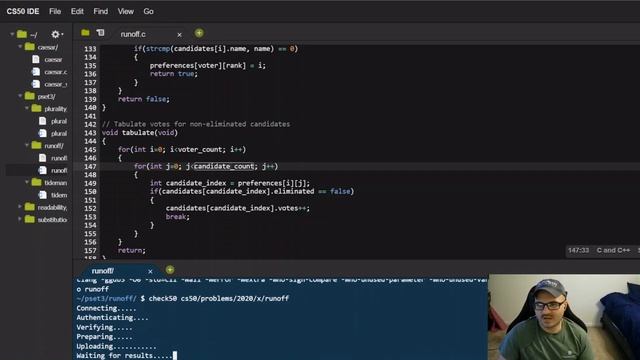The width and height of the screenshot is (640, 360).
Task: Click the '// Tabulate votes' comment line
Action: point(196,124)
